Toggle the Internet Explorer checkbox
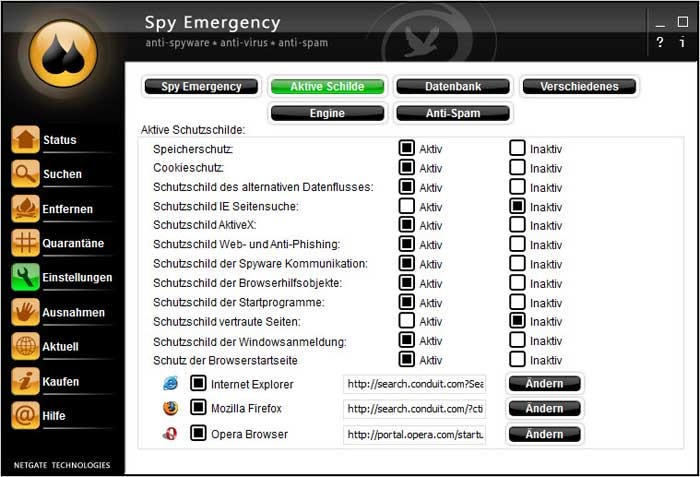The image size is (700, 477). (198, 383)
